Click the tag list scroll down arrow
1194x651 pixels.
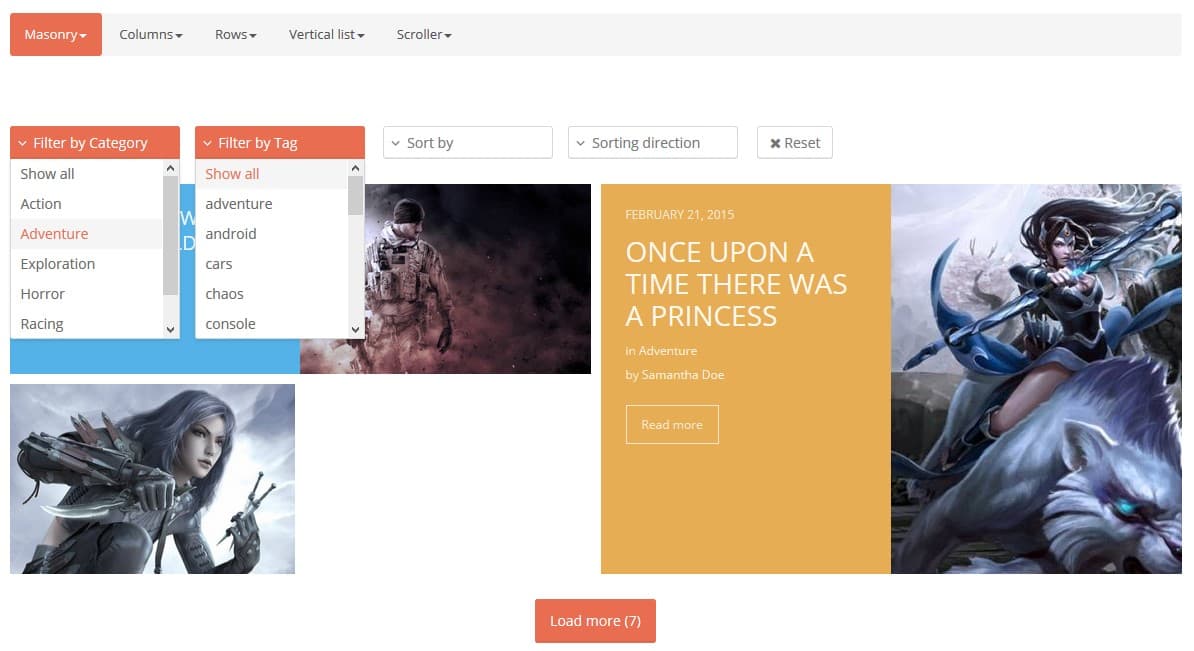click(356, 330)
